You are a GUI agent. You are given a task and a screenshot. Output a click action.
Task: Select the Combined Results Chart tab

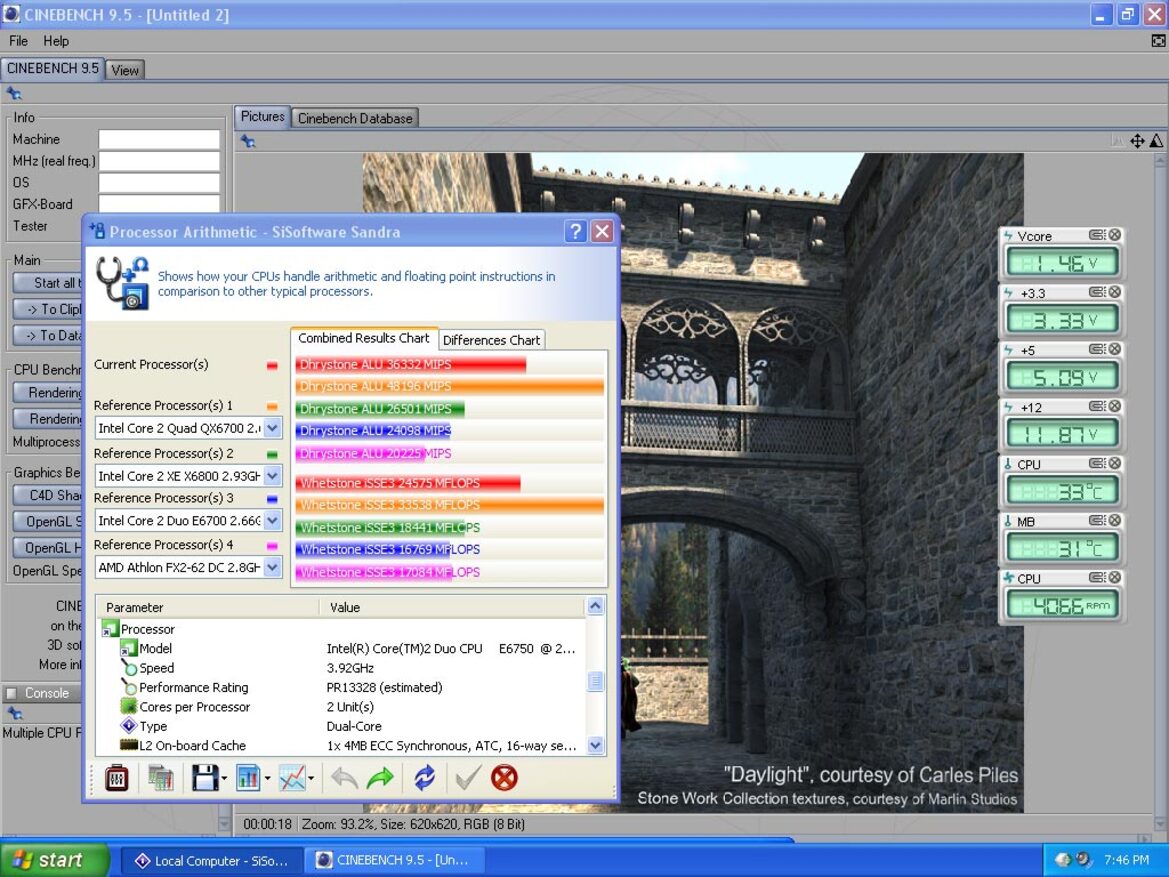pyautogui.click(x=364, y=338)
